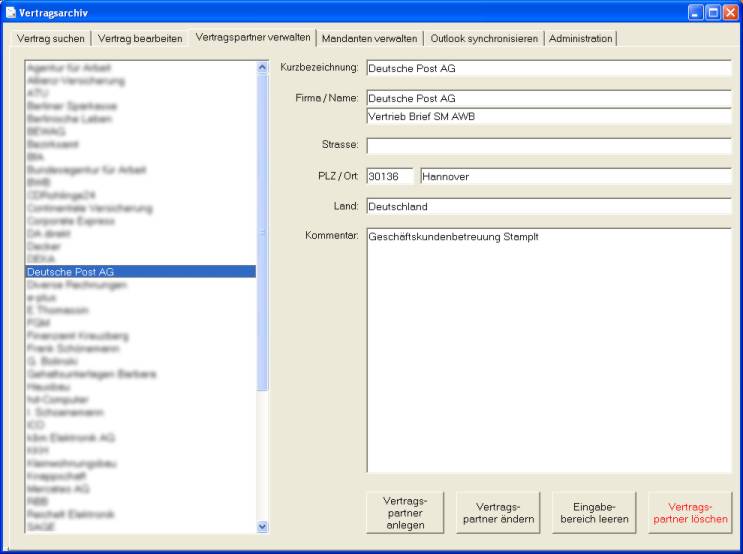This screenshot has height=554, width=743.
Task: Go to Mandanten verwalten tab
Action: coord(370,38)
